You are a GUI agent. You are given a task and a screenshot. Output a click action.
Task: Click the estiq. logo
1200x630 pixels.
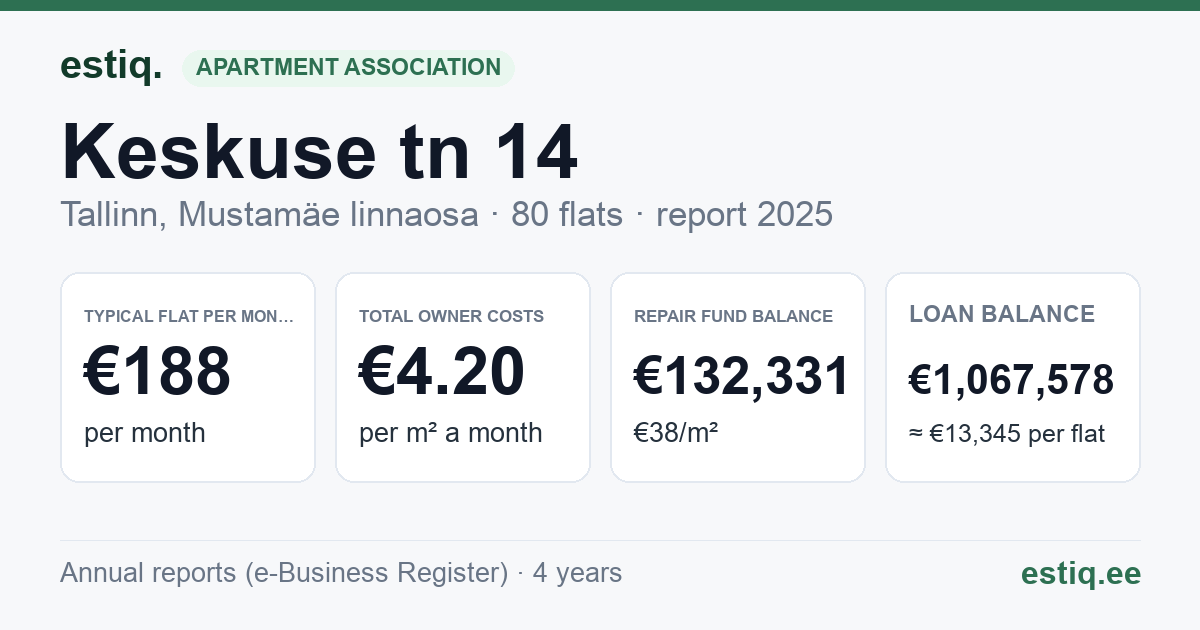[111, 66]
